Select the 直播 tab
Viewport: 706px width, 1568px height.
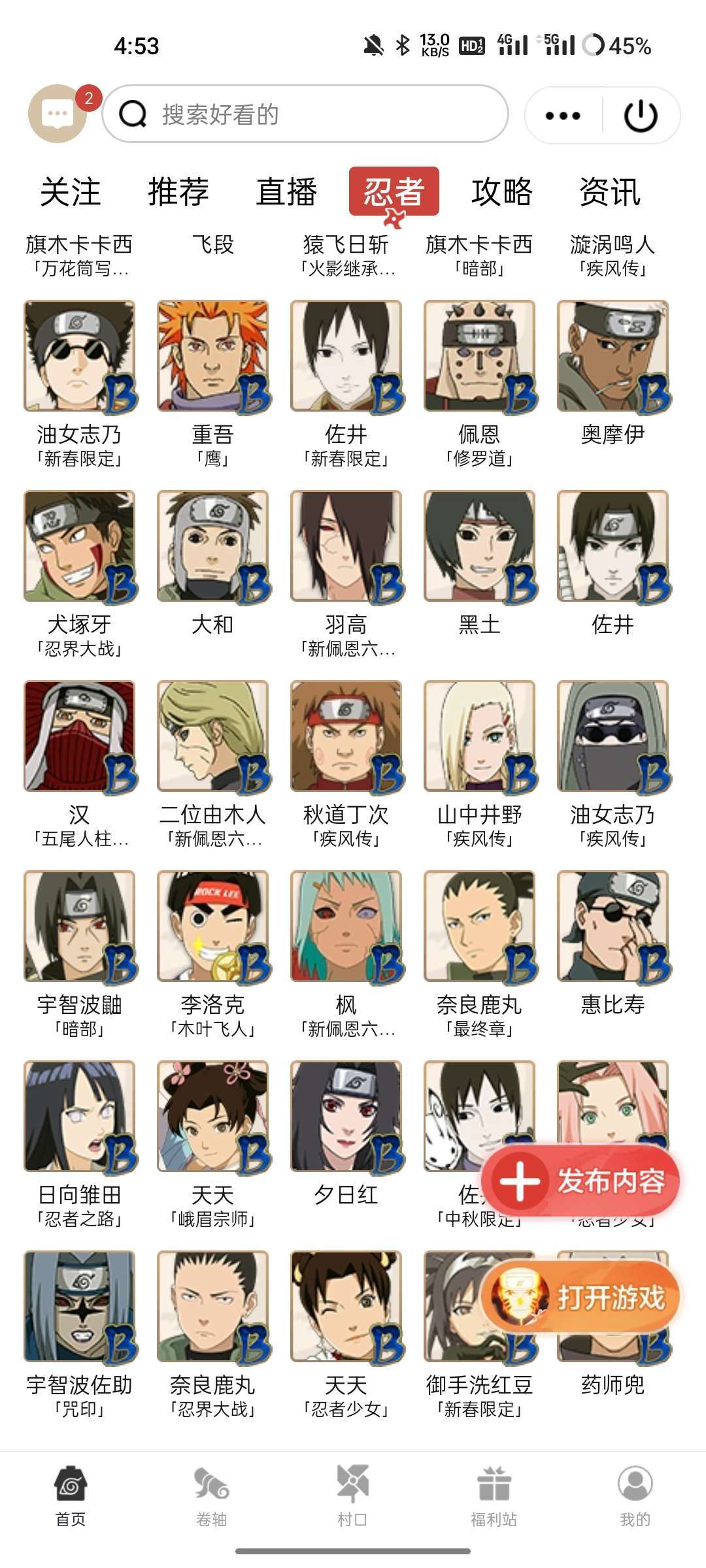286,191
